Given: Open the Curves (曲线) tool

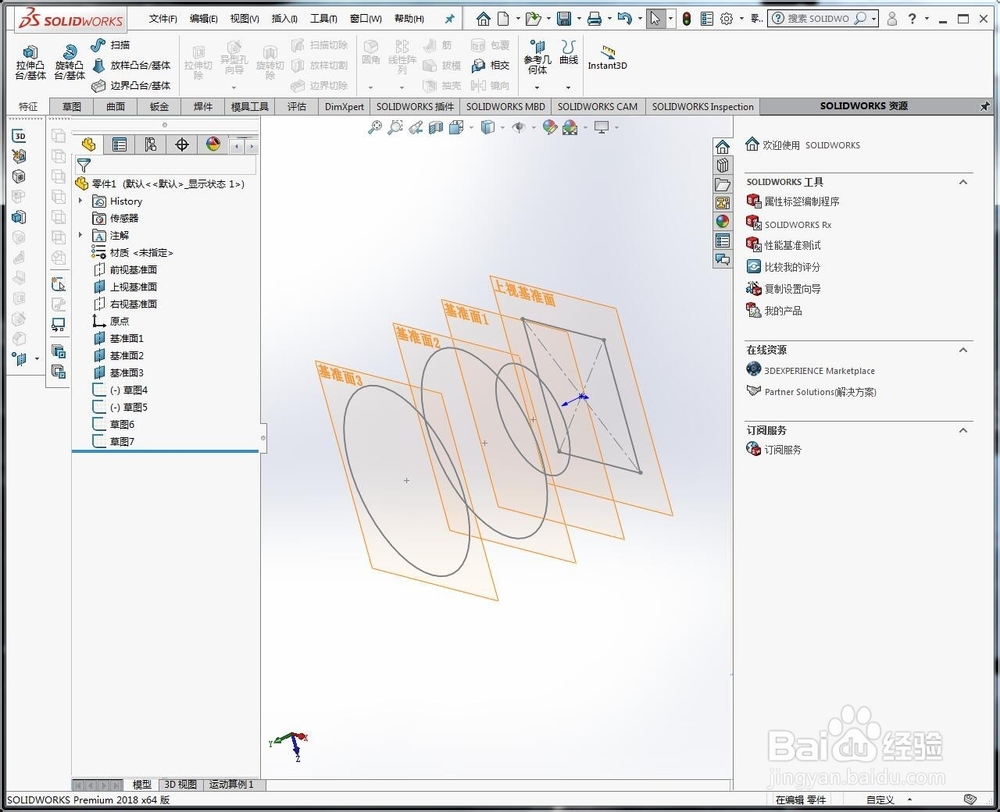Looking at the screenshot, I should tap(568, 52).
